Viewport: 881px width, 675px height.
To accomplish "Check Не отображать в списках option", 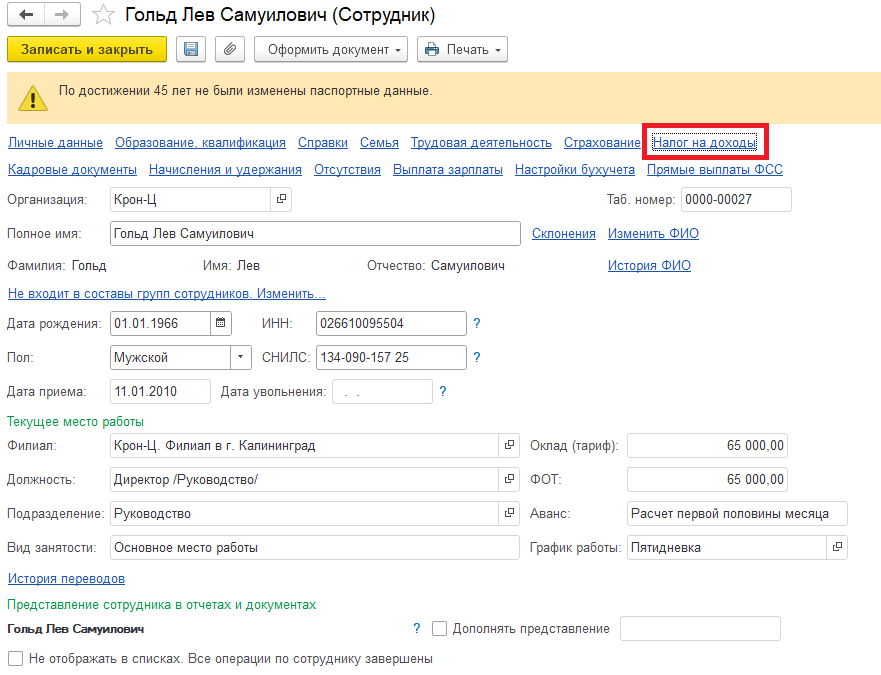I will pyautogui.click(x=15, y=659).
